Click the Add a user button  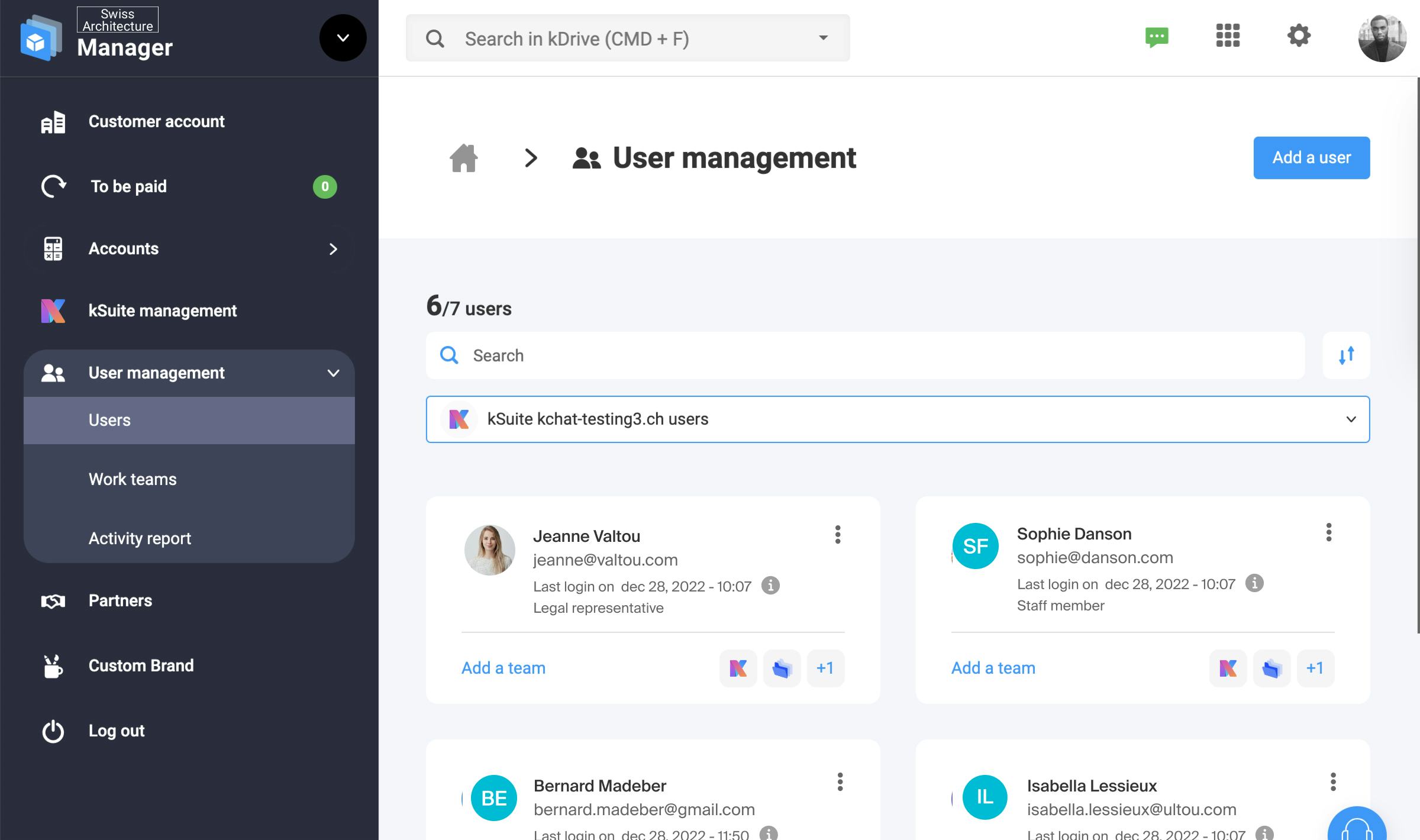1311,157
